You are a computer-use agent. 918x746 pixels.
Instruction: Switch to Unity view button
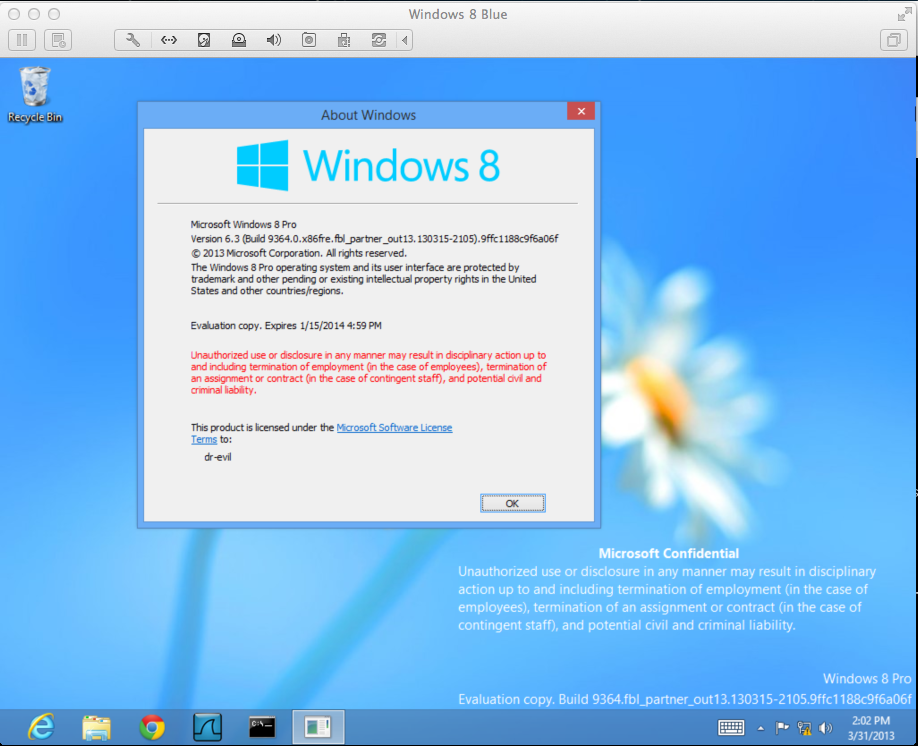(x=893, y=40)
